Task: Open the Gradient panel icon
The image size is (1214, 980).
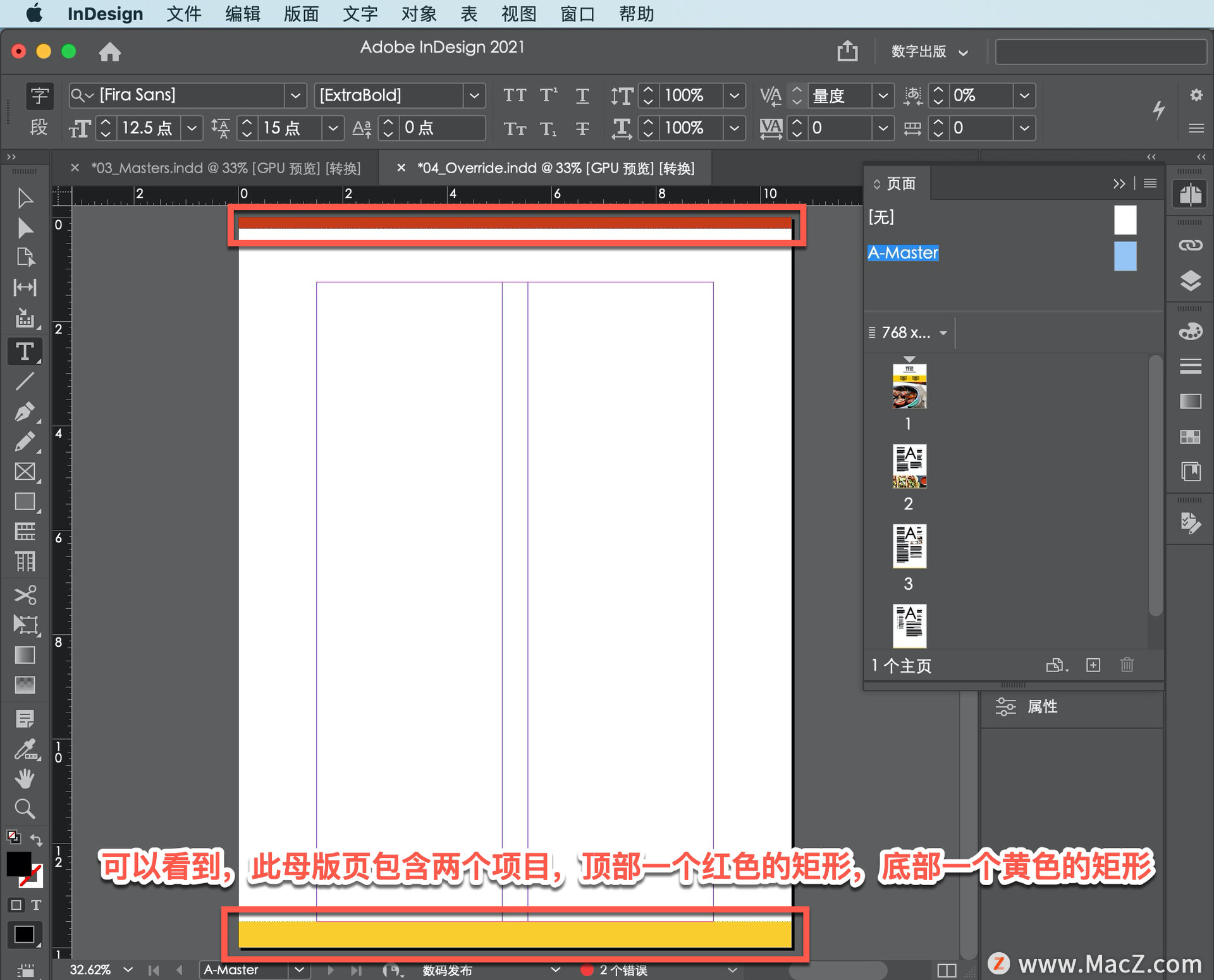Action: pos(1191,401)
